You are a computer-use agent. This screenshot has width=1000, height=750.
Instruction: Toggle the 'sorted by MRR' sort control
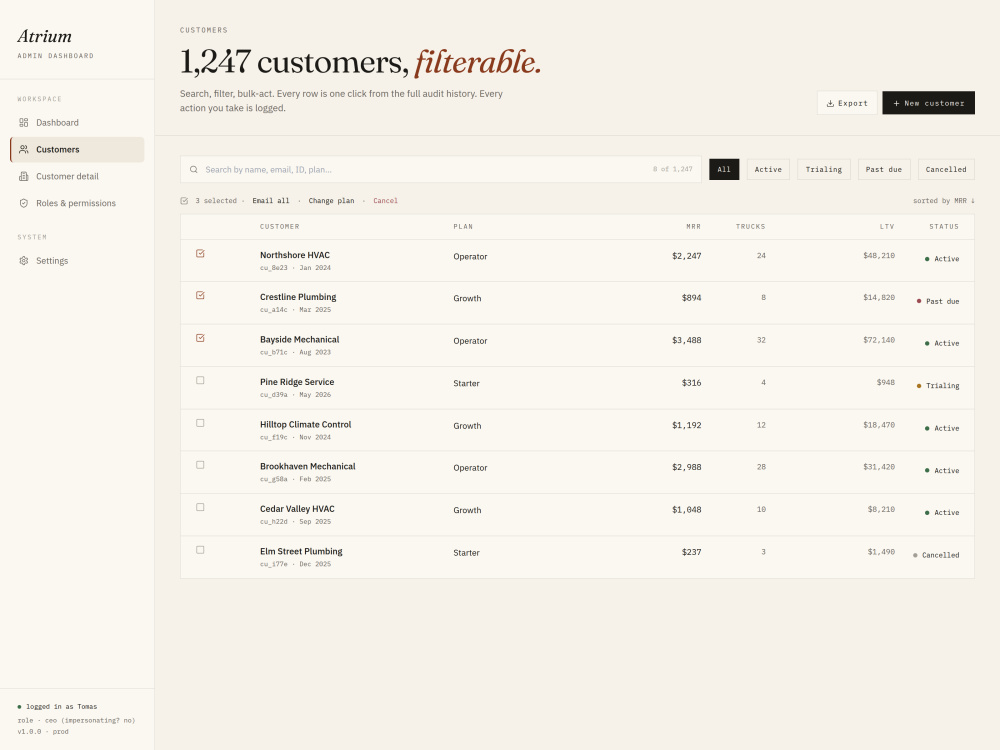943,201
